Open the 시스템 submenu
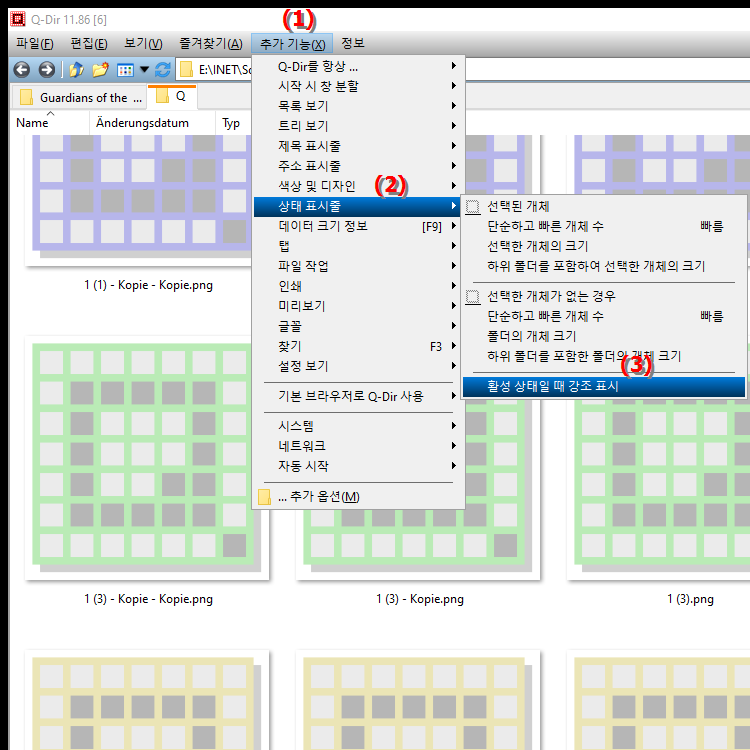The image size is (750, 750). 358,426
